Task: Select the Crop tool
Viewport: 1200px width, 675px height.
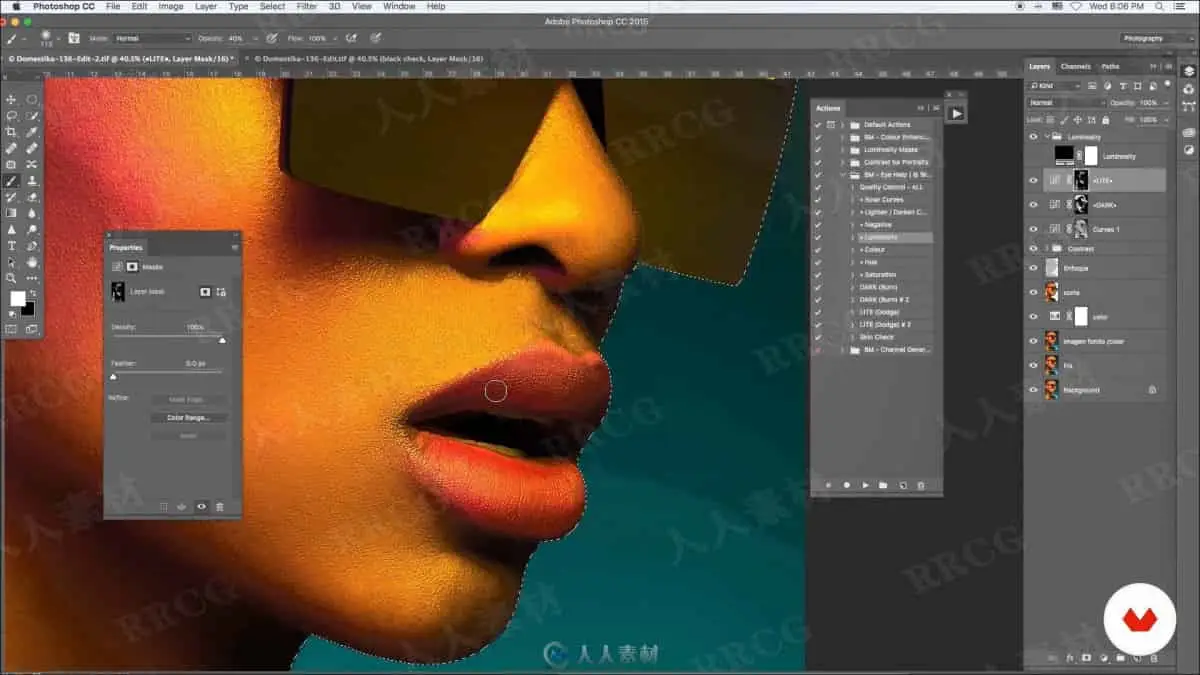Action: click(x=12, y=132)
